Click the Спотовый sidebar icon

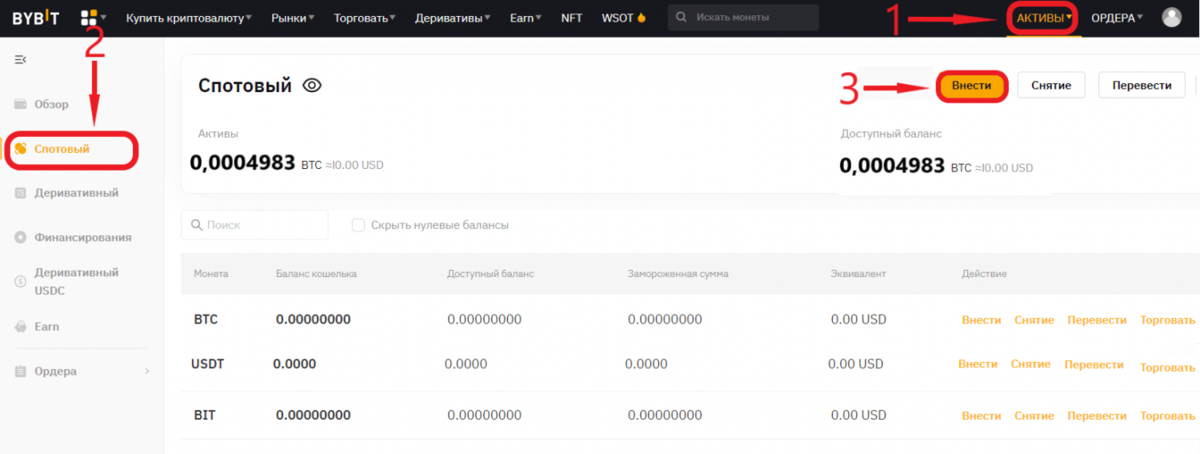point(20,149)
